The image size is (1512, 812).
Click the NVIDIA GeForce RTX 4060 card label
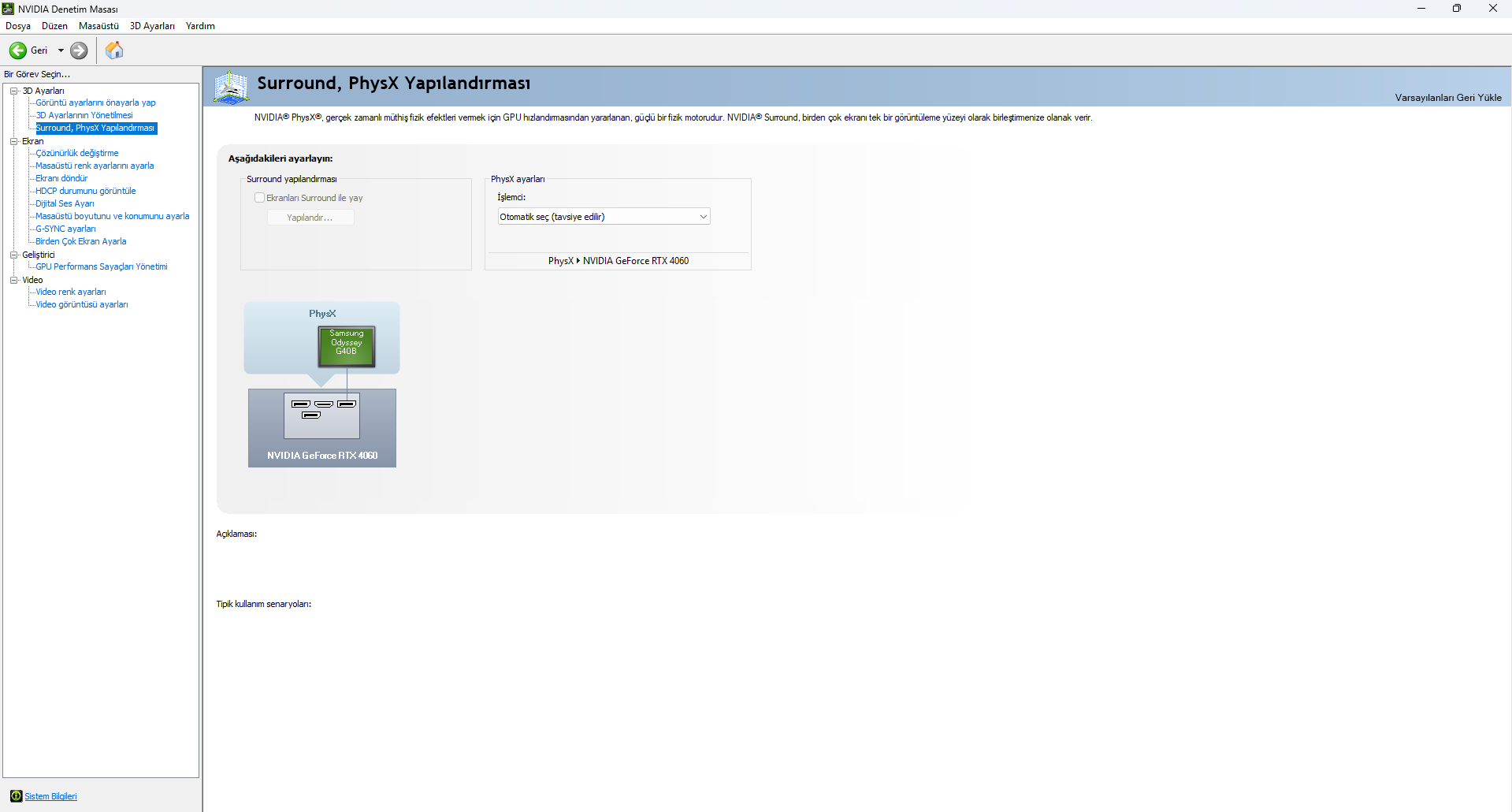click(322, 456)
